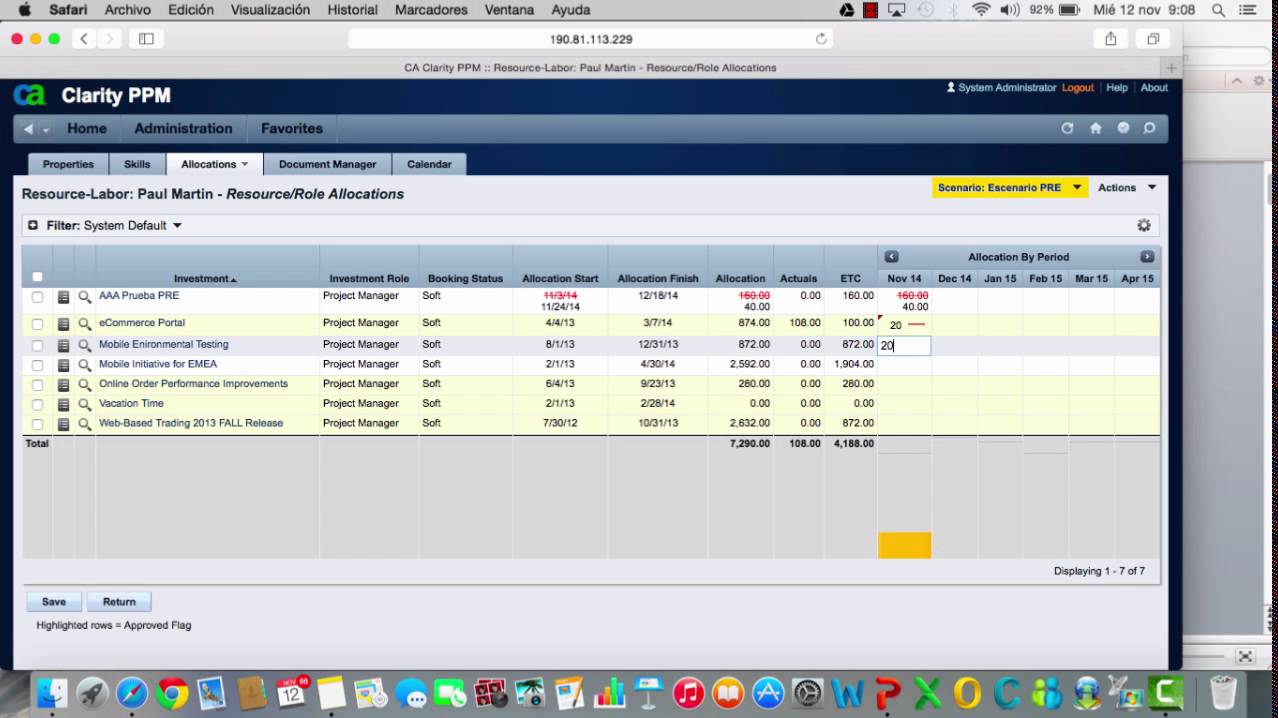The height and width of the screenshot is (718, 1278).
Task: Click orange Nov 14 total bar
Action: pos(904,545)
